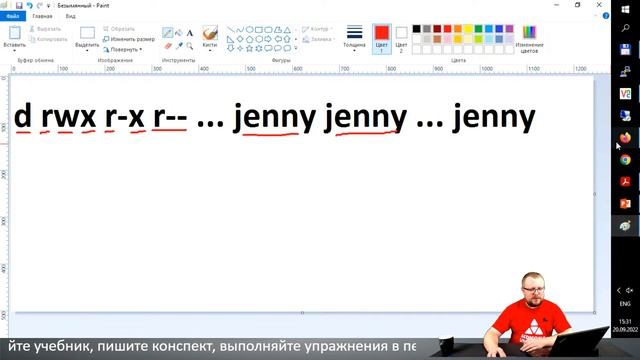Open PowerPoint from the taskbar
This screenshot has width=640, height=360.
point(625,203)
